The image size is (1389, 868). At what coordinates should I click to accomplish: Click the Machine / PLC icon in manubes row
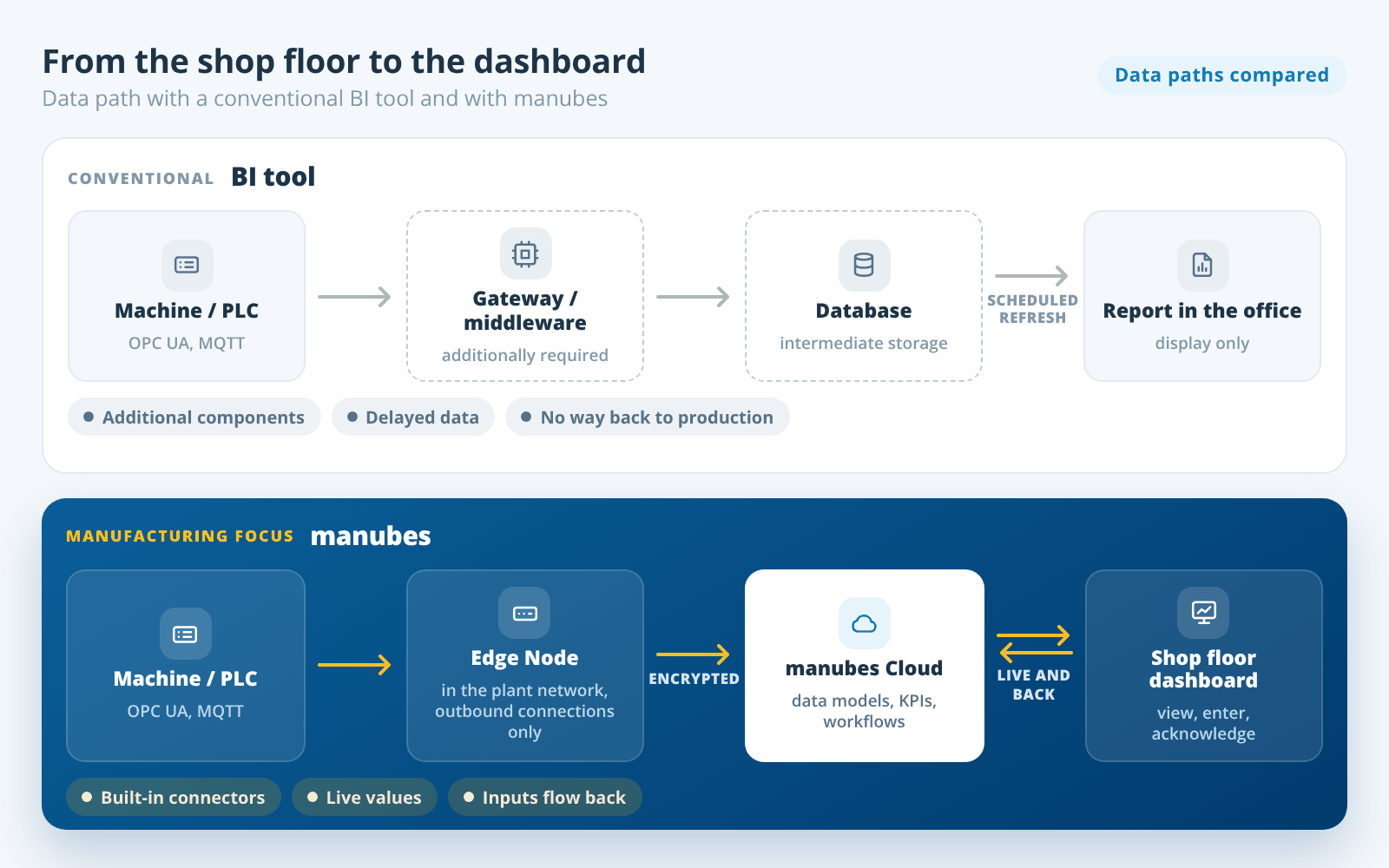(185, 634)
